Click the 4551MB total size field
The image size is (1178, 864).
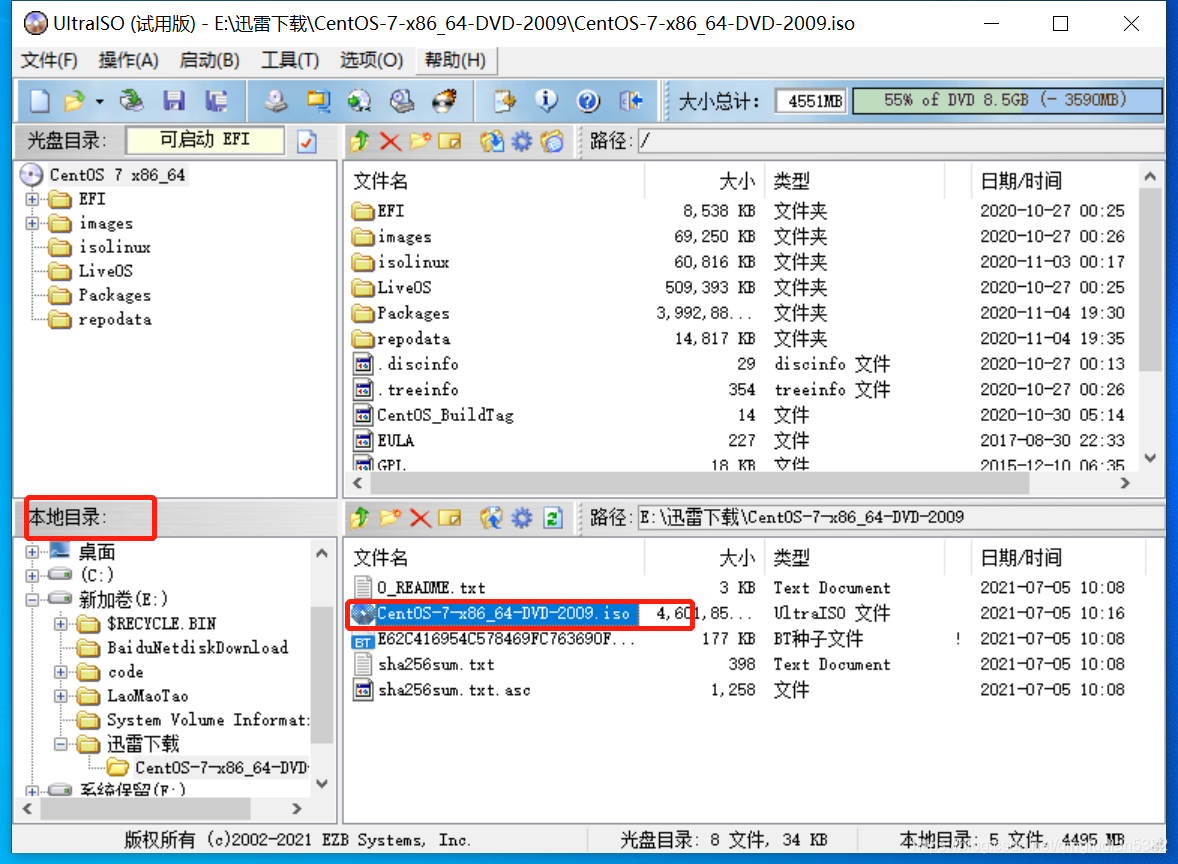pyautogui.click(x=811, y=101)
